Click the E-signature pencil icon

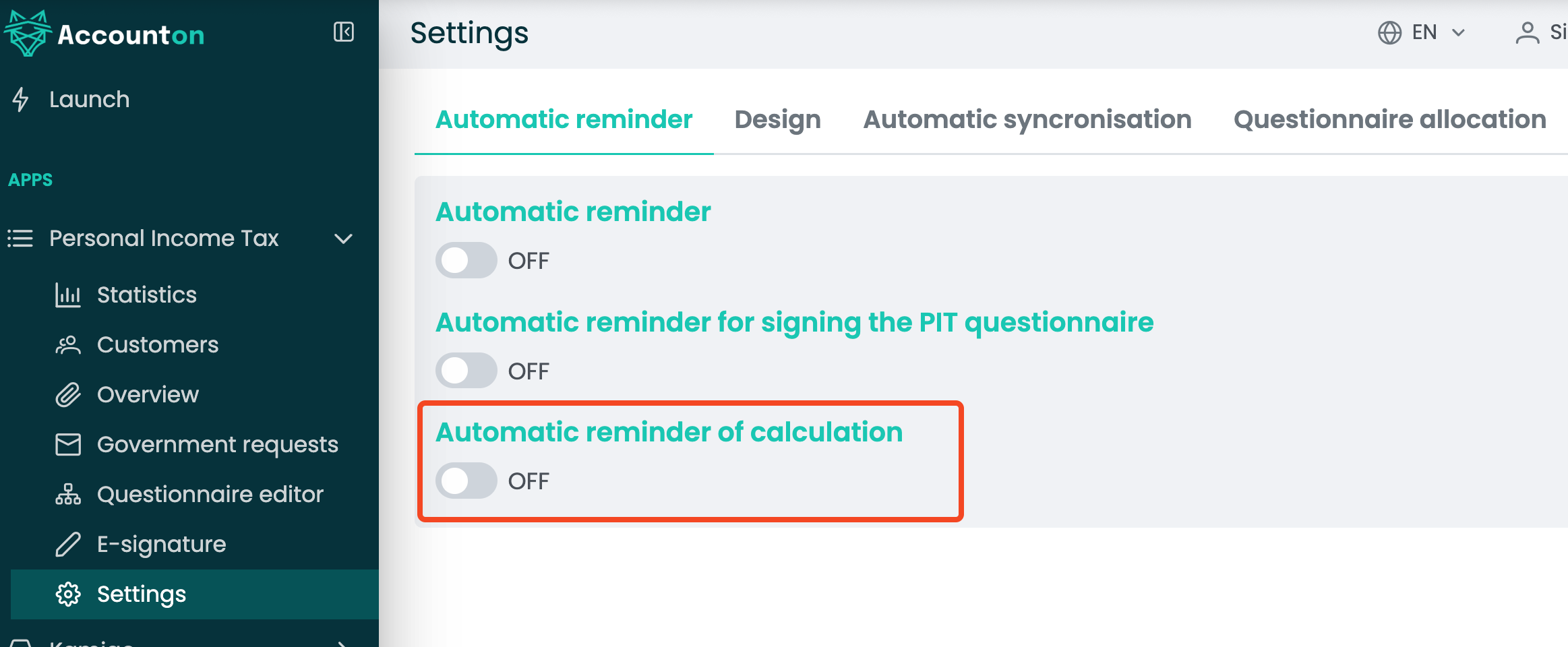[x=68, y=545]
